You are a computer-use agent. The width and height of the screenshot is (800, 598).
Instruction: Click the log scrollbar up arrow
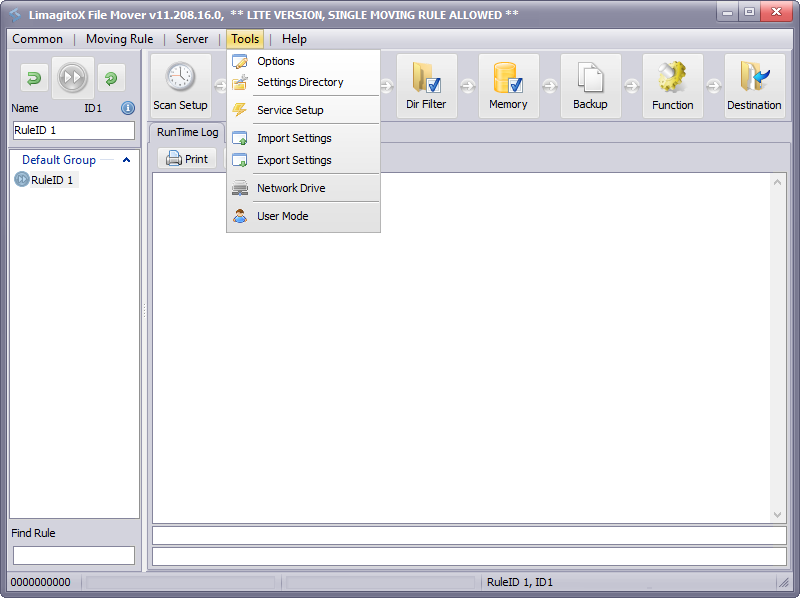777,182
